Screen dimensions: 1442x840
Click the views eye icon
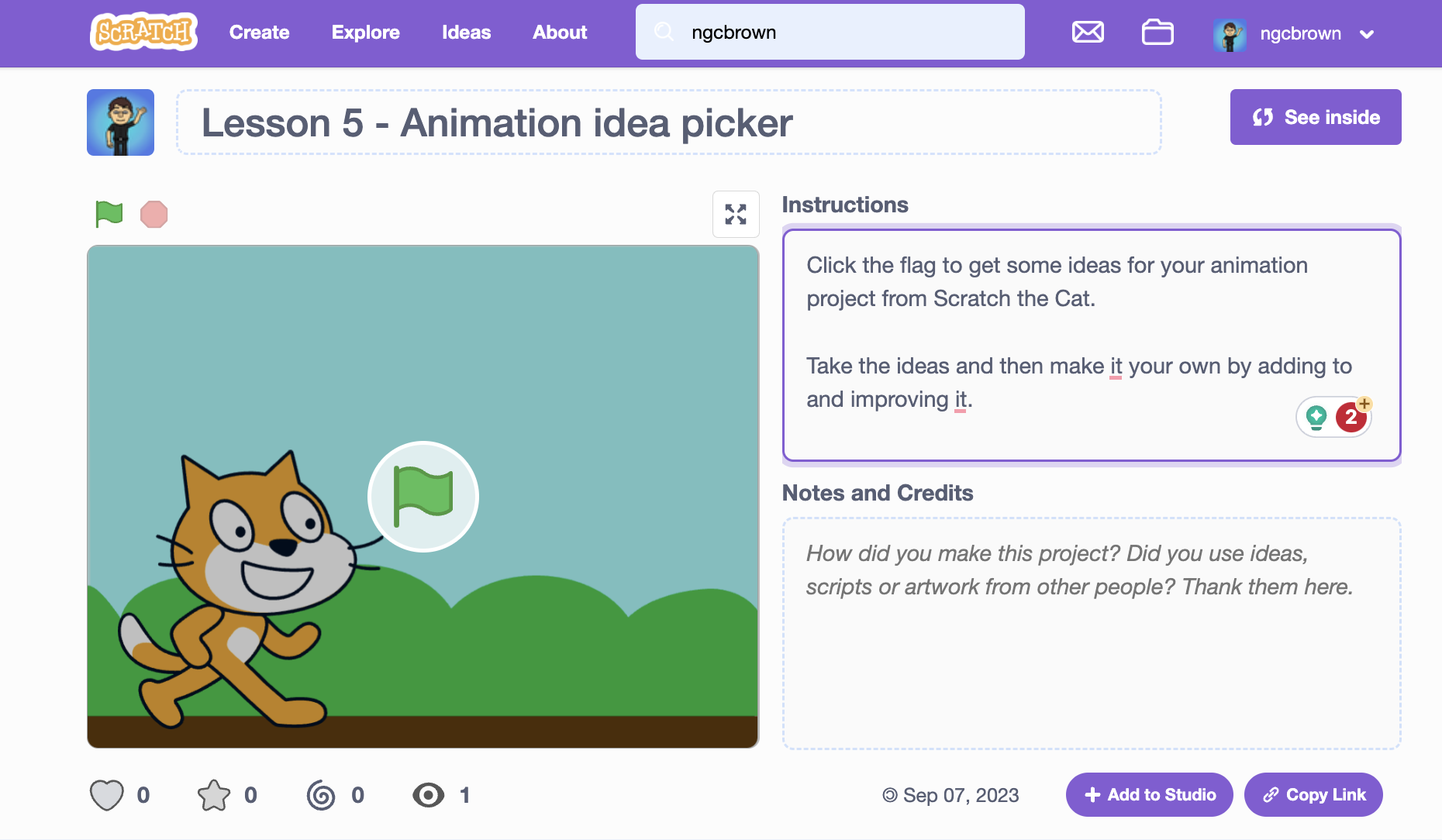(428, 795)
